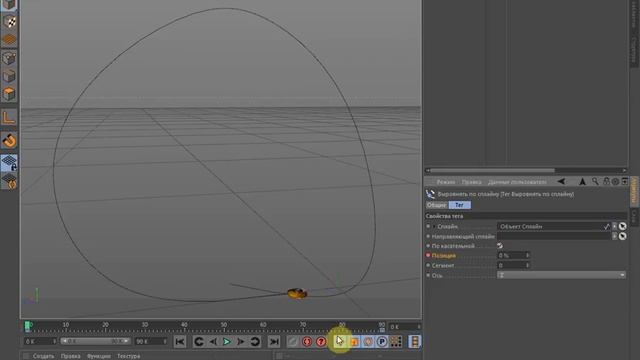Toggle the По касательной checkbox

tap(500, 246)
